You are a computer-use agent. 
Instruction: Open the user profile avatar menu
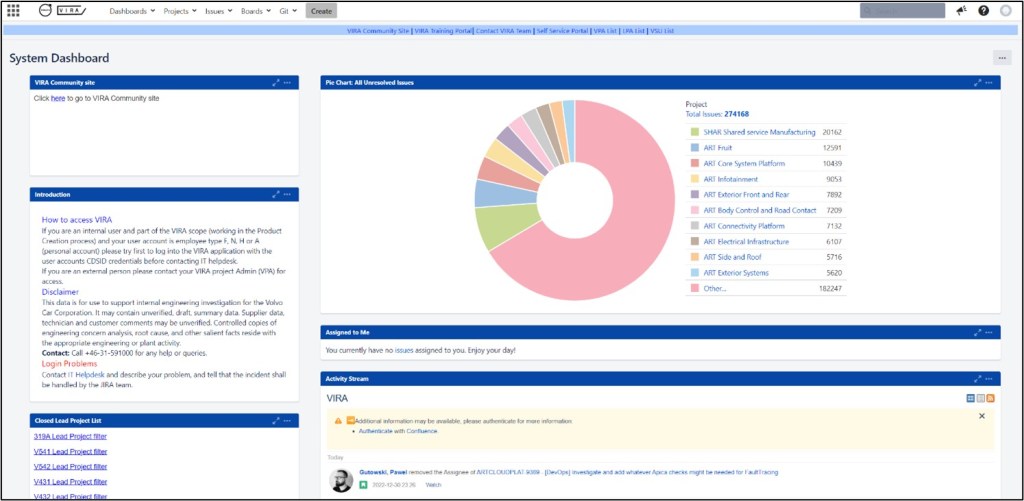[1006, 10]
